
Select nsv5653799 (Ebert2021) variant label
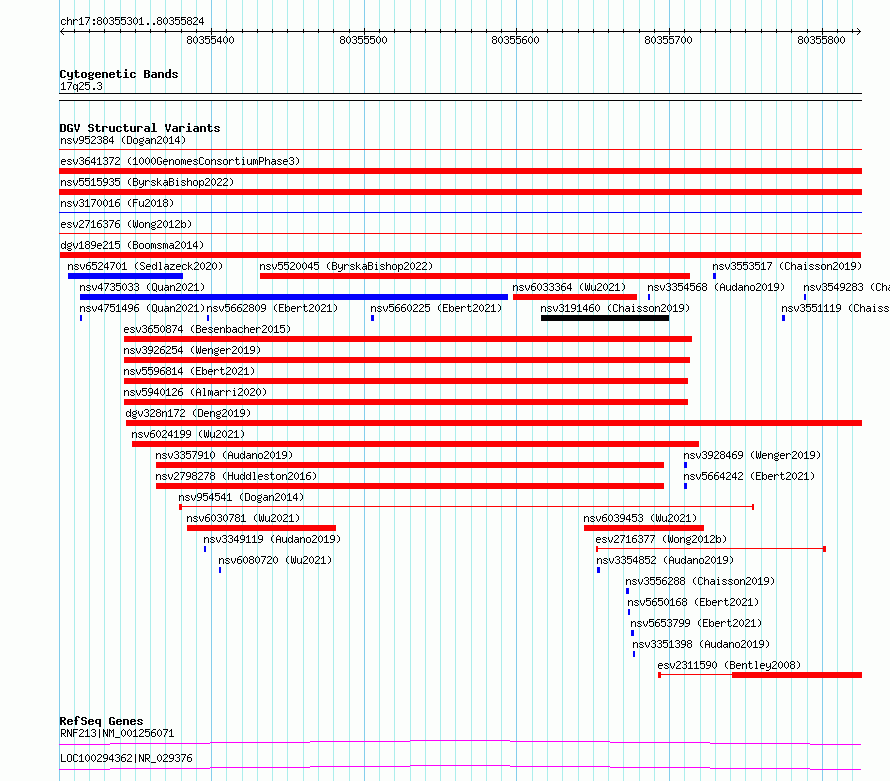[x=696, y=623]
